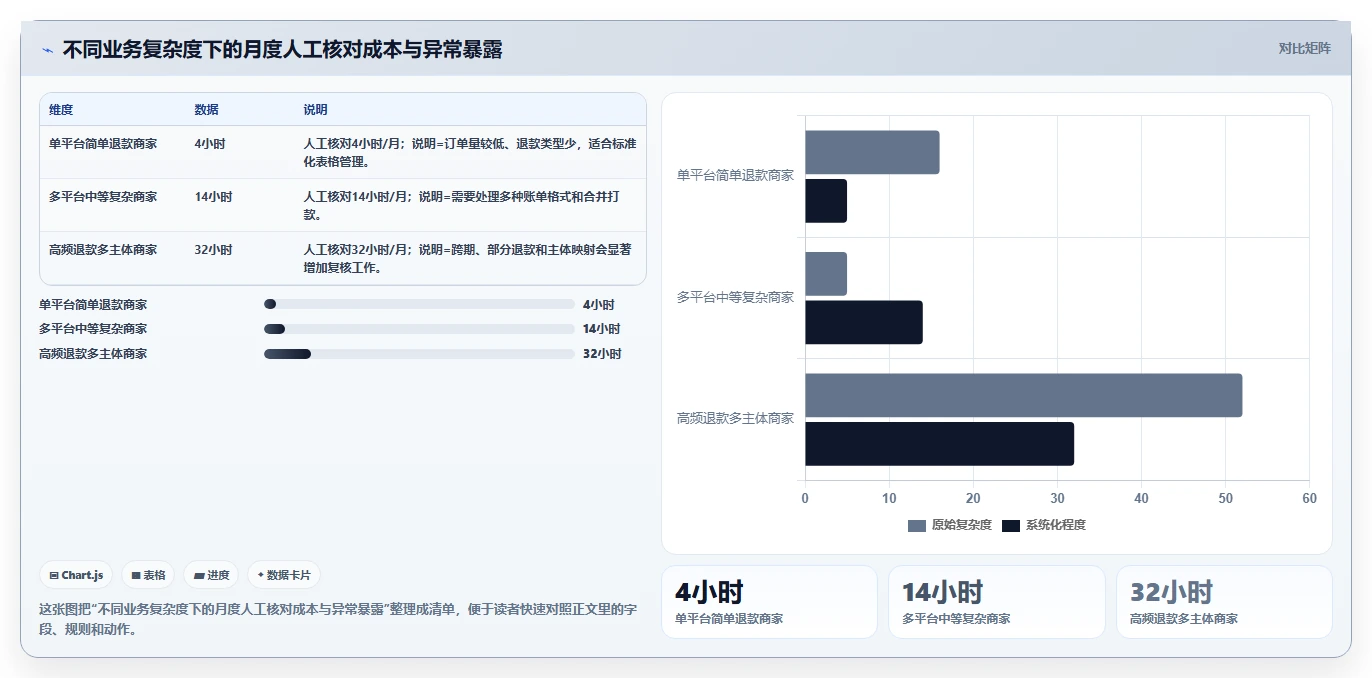Click the 32小时 data card
Viewport: 1372px width, 678px height.
pos(1224,602)
